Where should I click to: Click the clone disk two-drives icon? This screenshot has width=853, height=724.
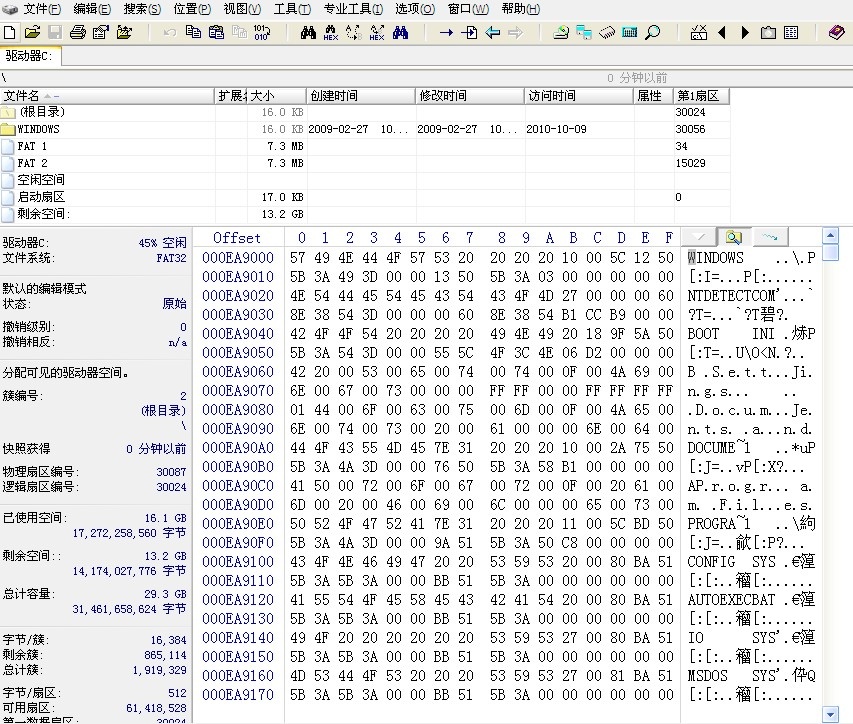[584, 33]
